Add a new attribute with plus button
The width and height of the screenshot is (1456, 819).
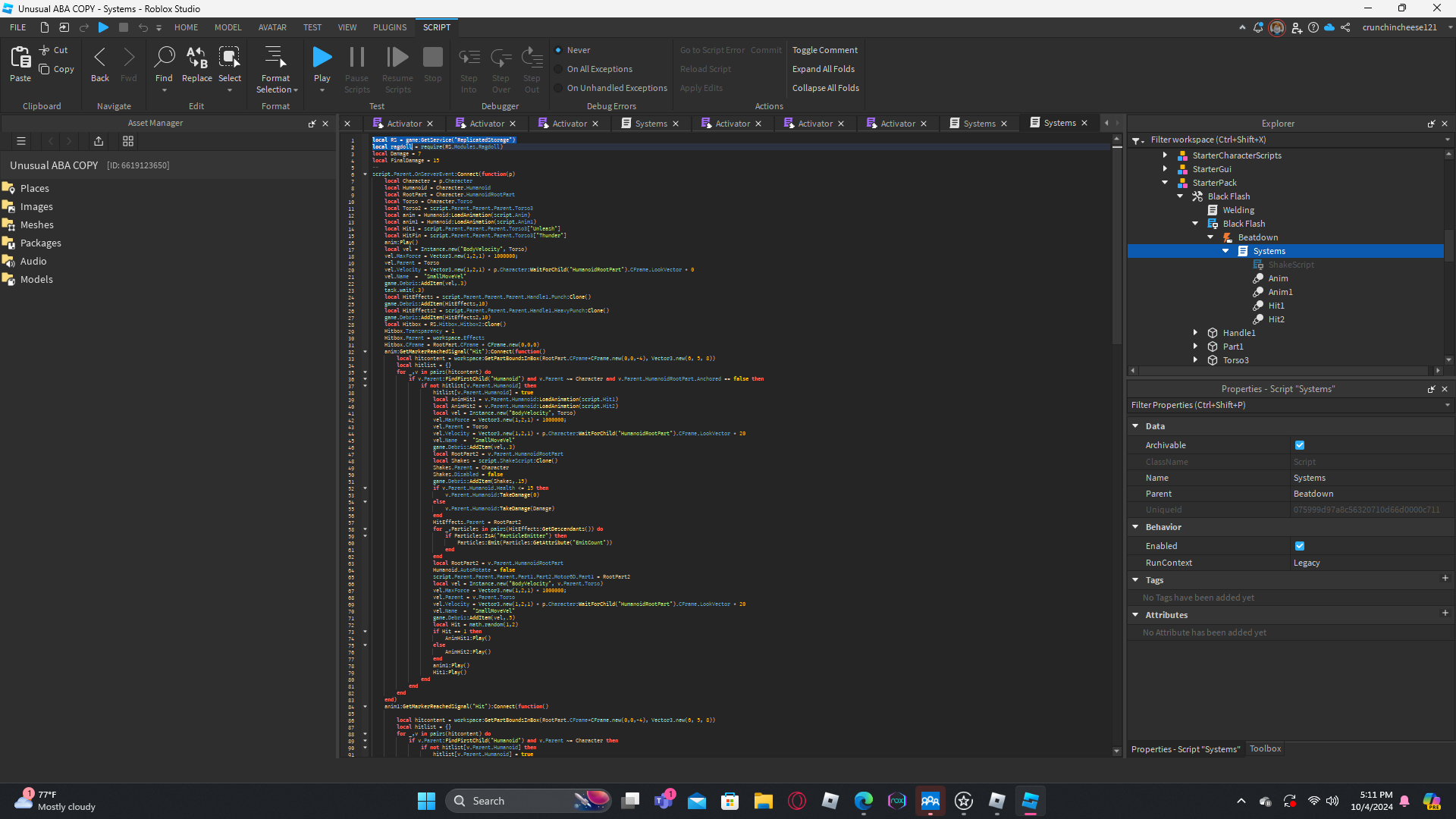1445,613
